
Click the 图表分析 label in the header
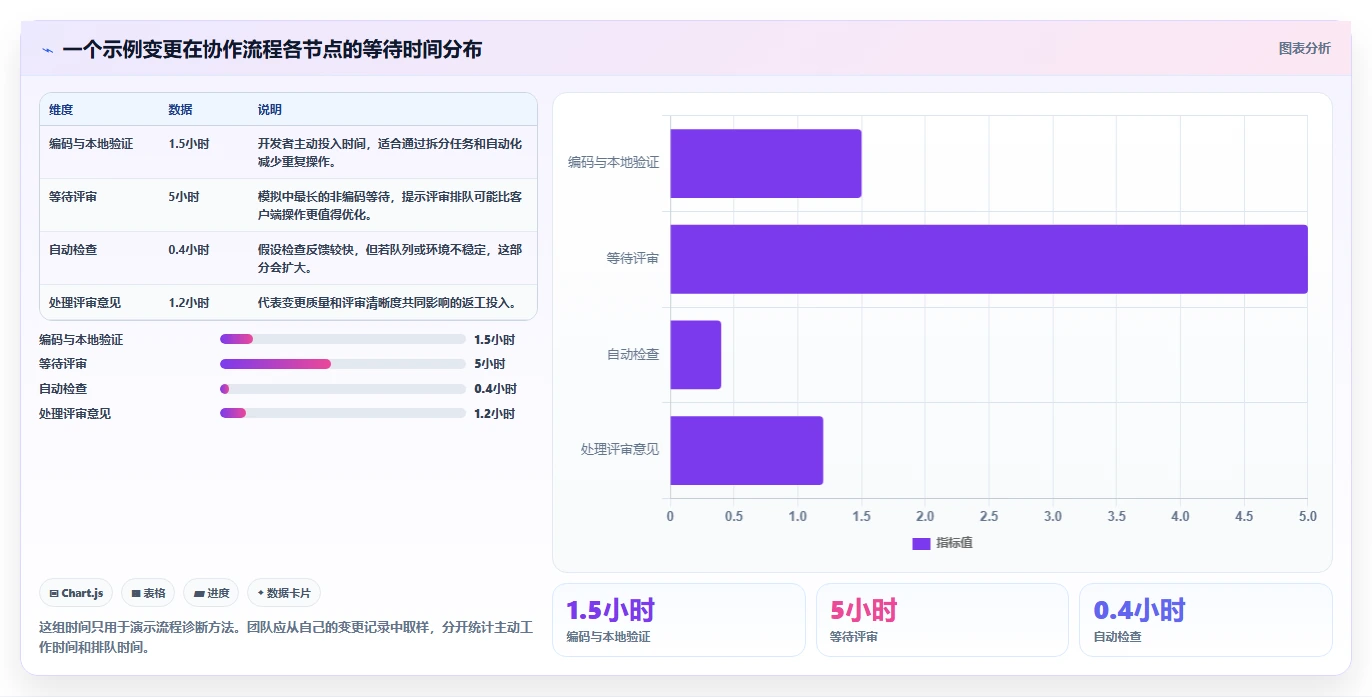[x=1304, y=48]
